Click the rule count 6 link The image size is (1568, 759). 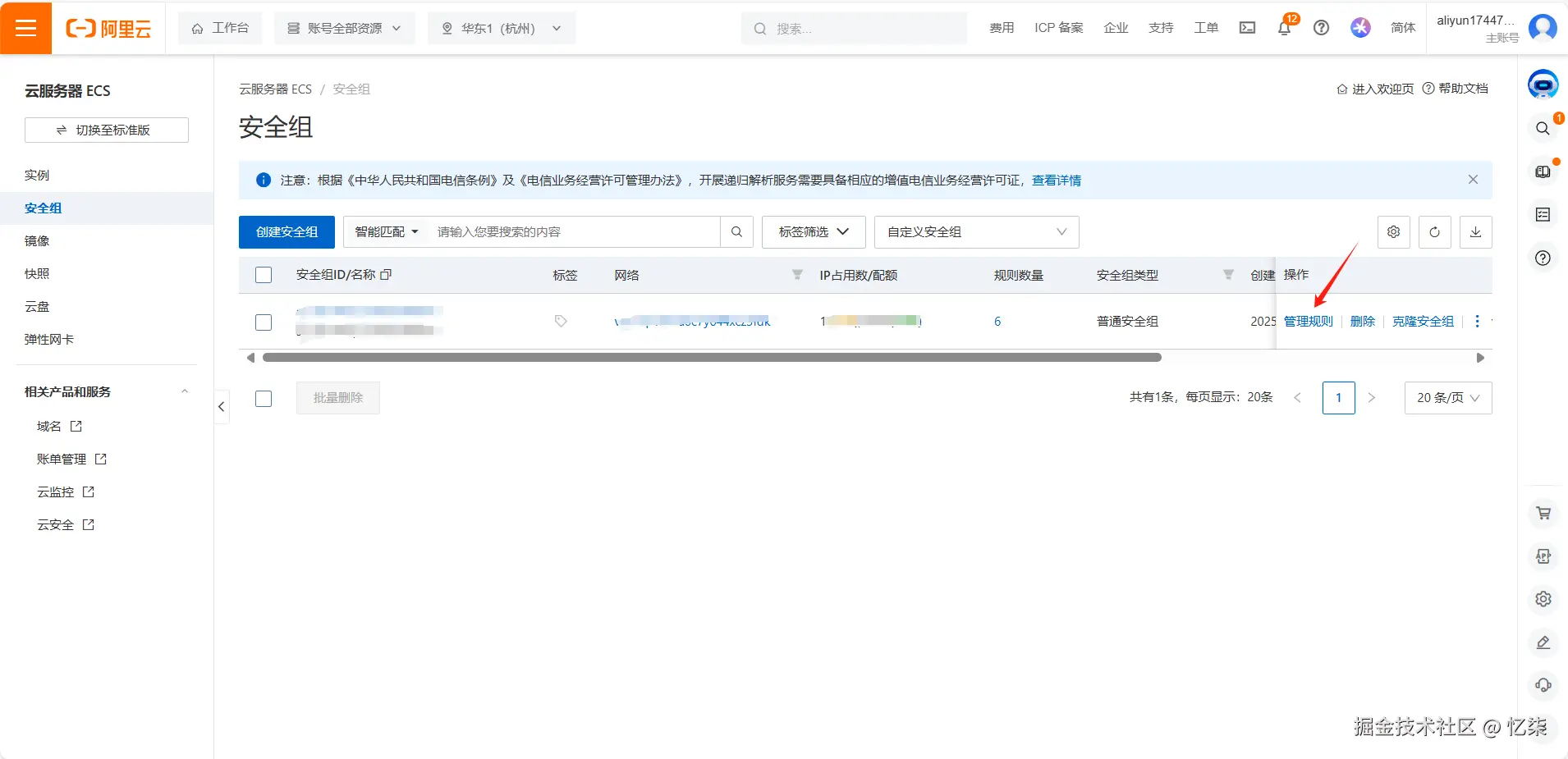(997, 321)
